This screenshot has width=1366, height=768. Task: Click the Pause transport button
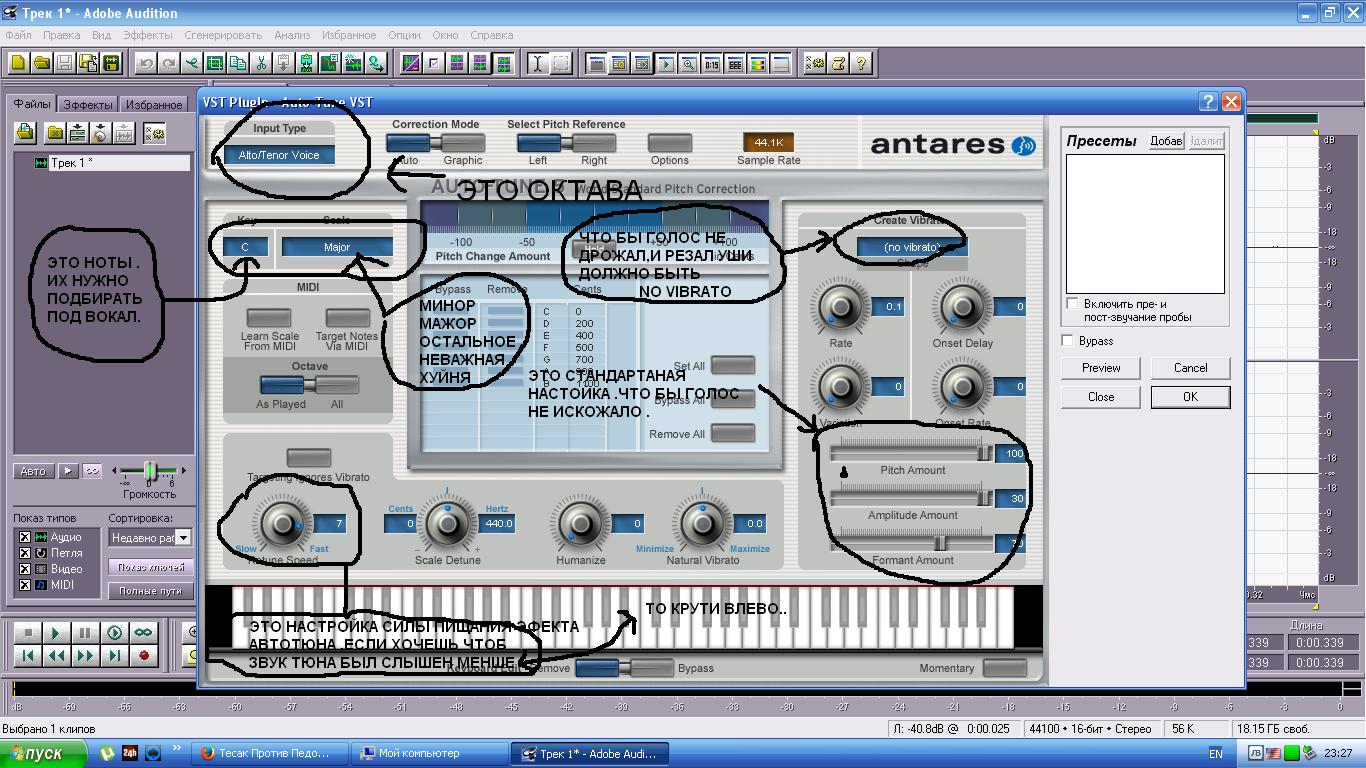coord(85,633)
